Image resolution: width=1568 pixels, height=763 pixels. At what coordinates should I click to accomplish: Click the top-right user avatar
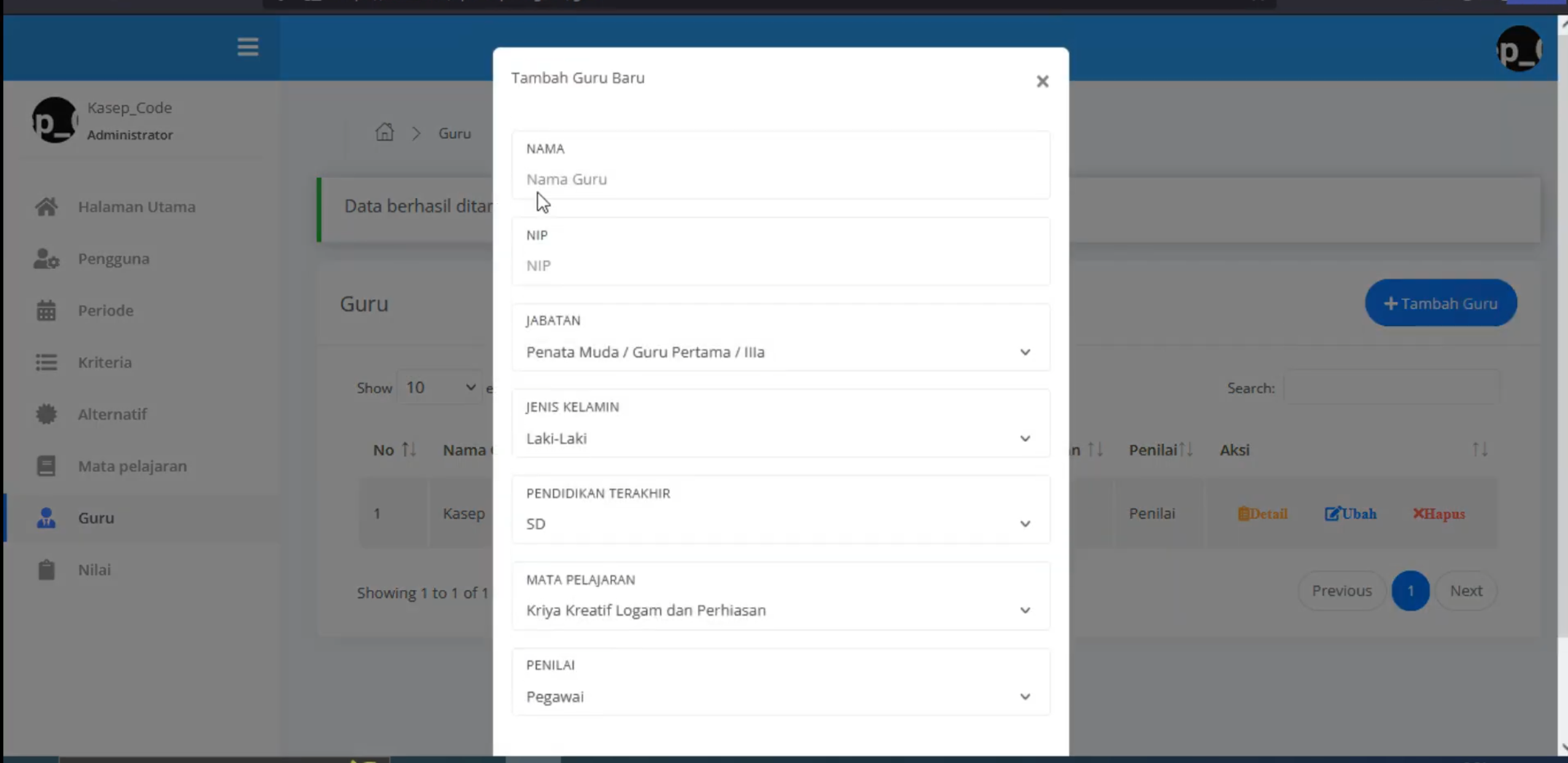[x=1519, y=49]
